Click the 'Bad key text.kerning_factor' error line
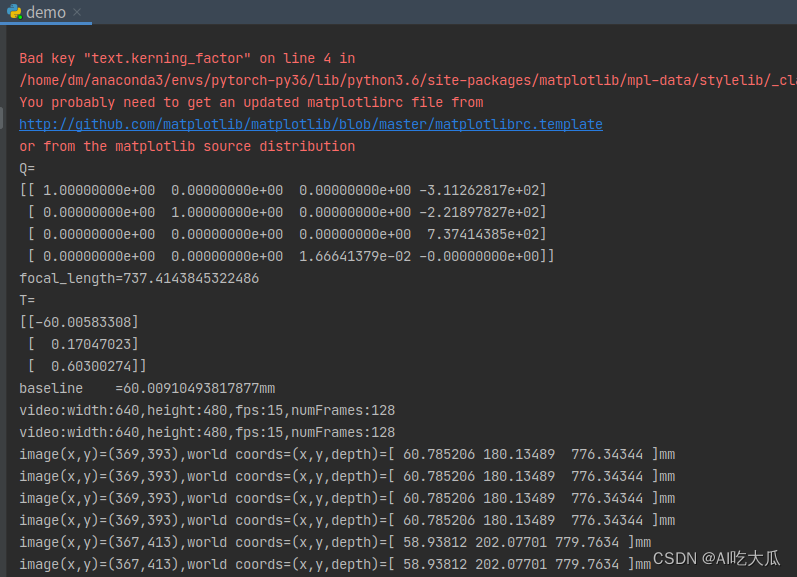The height and width of the screenshot is (577, 797). [187, 58]
